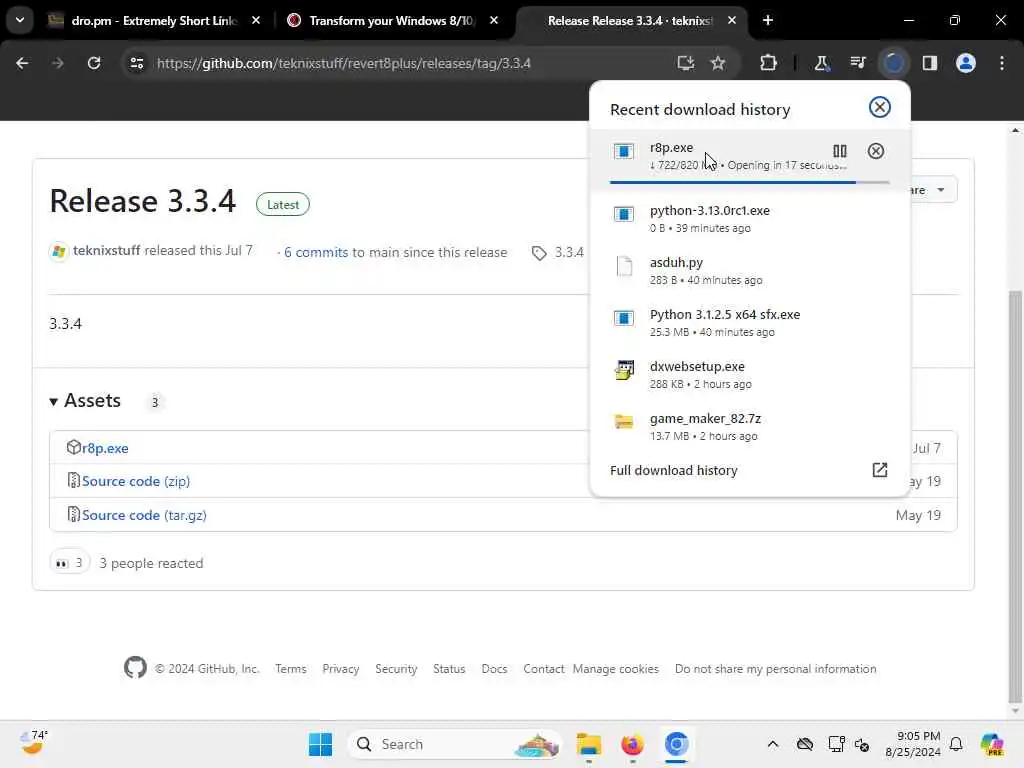The height and width of the screenshot is (768, 1024).
Task: Download Source code (zip)
Action: click(x=136, y=481)
